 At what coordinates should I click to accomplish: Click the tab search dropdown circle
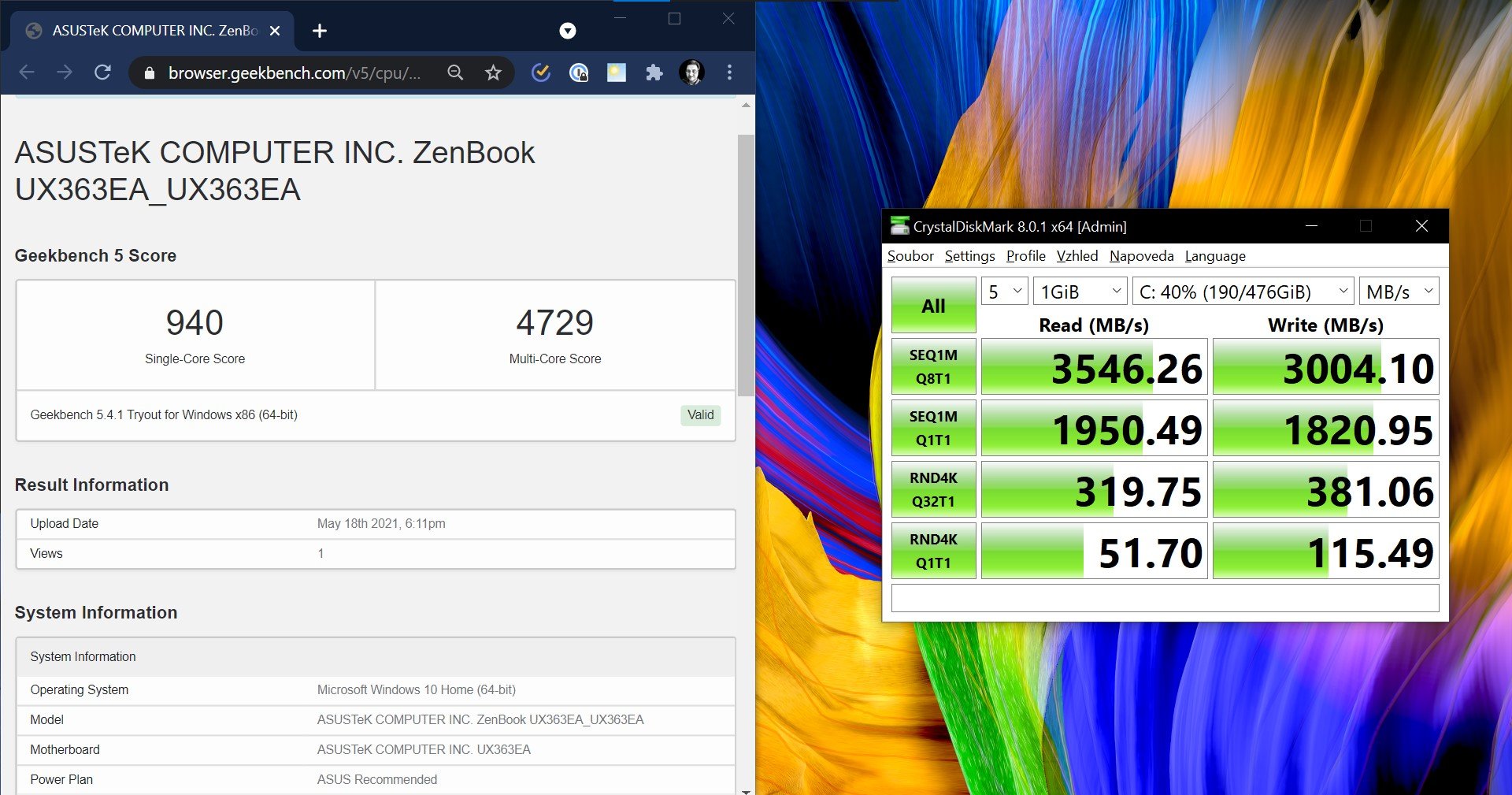568,31
